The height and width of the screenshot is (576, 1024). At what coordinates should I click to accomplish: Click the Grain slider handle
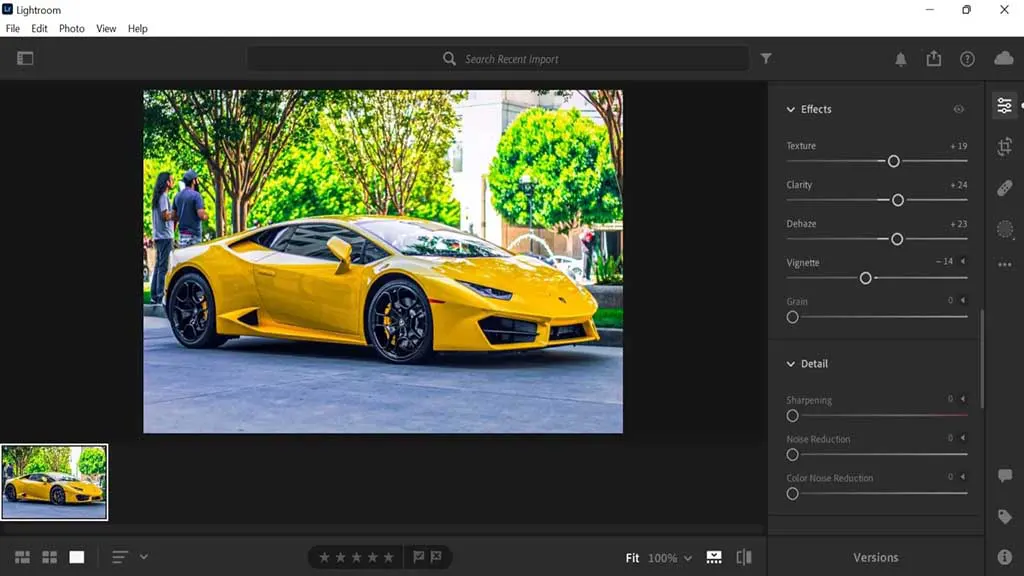(792, 317)
